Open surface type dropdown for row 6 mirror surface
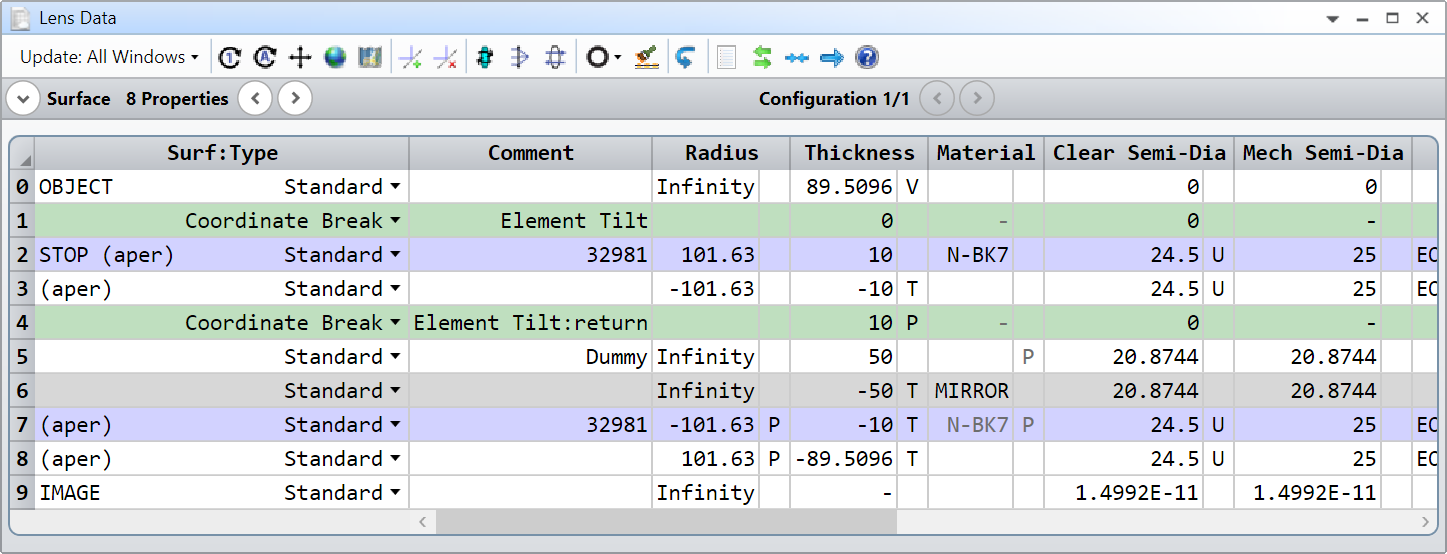 pos(395,391)
